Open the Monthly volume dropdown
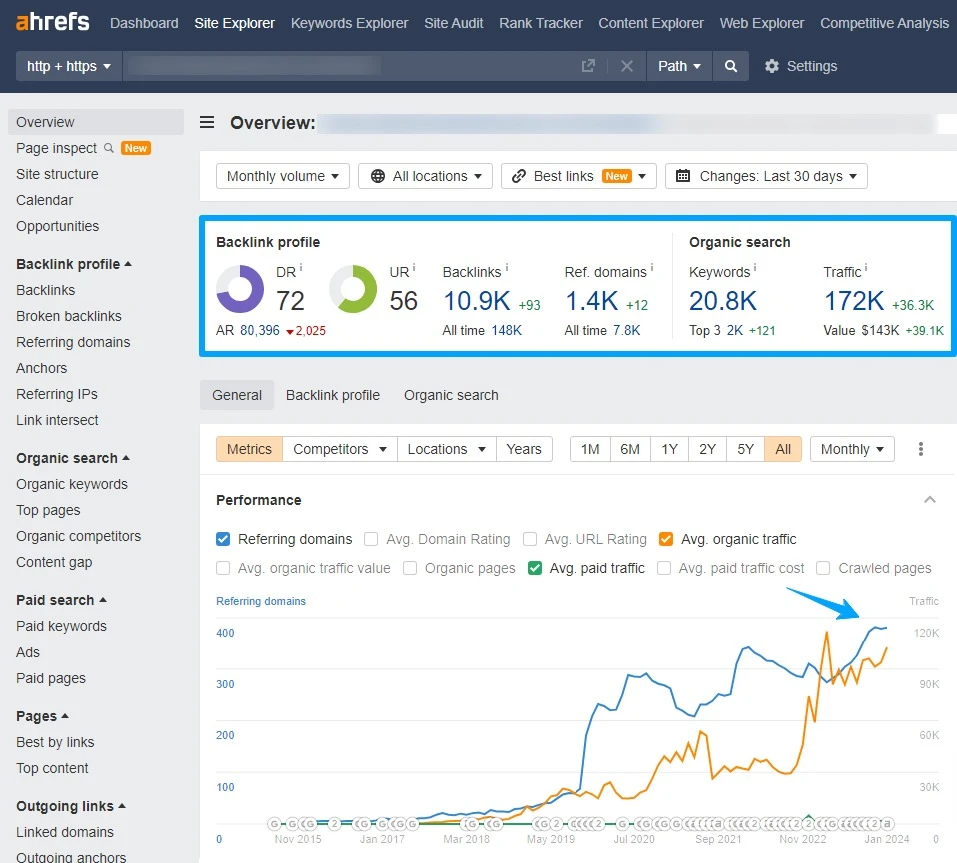The height and width of the screenshot is (863, 957). pos(283,176)
